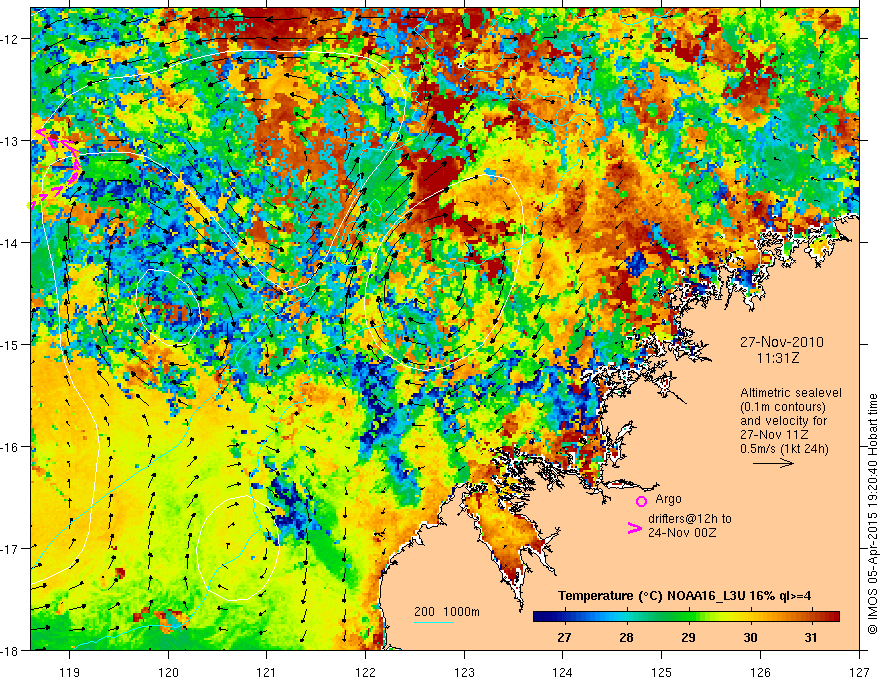Select the '11:31Z' time label

click(777, 358)
